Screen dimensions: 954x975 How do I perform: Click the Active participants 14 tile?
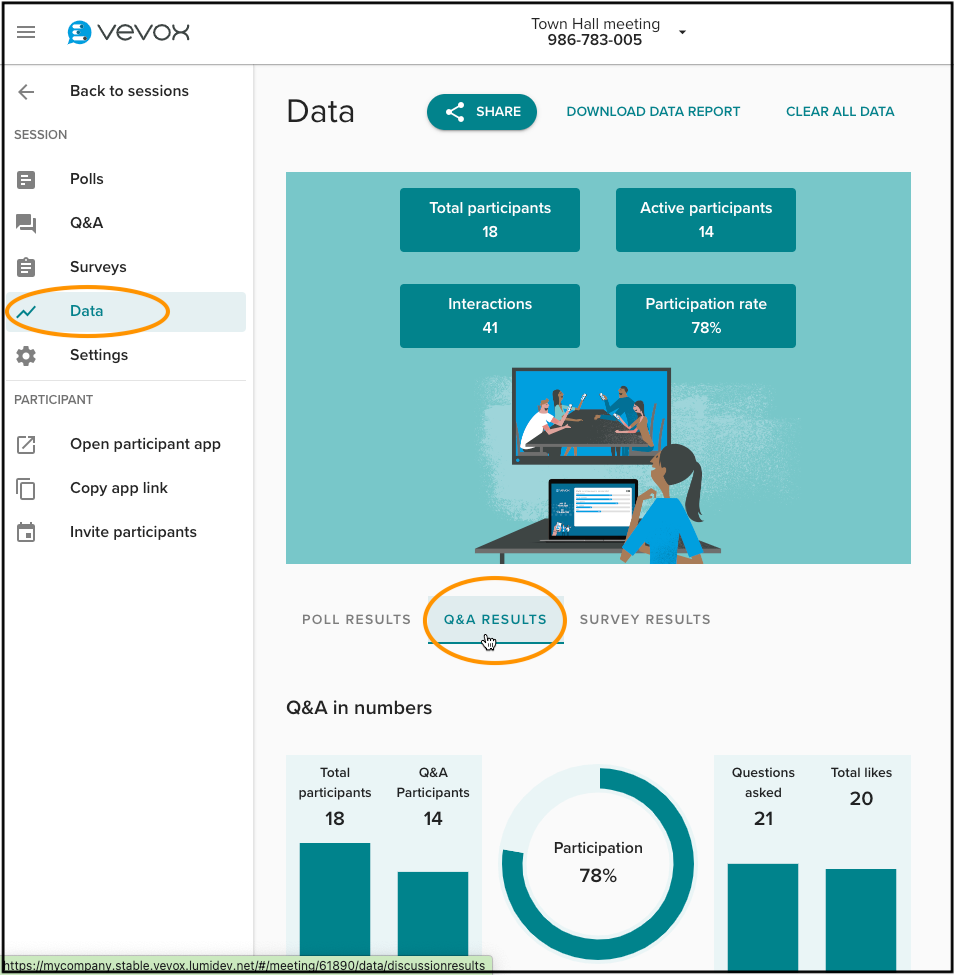click(x=706, y=220)
